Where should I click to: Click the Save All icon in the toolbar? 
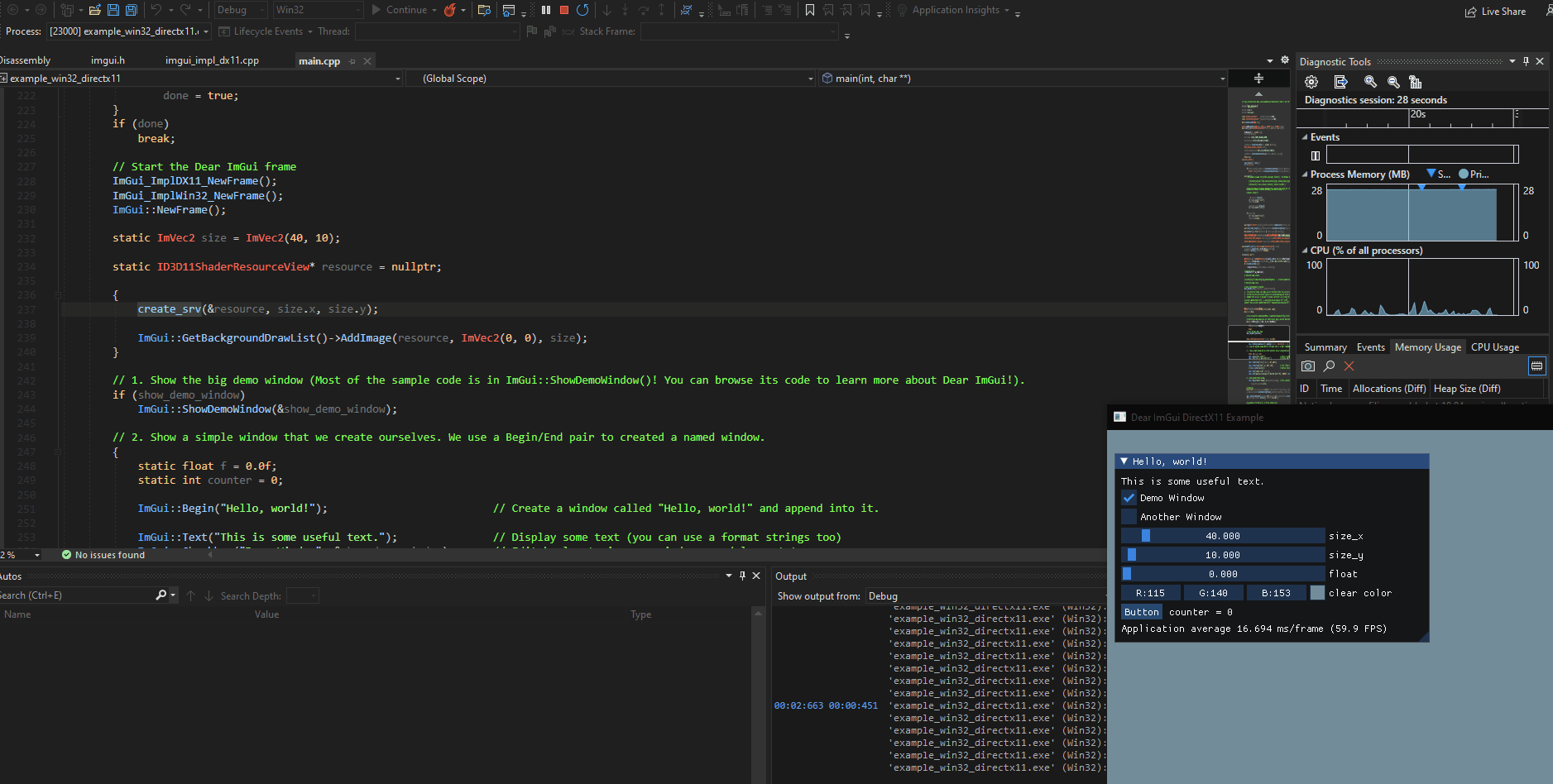point(132,10)
